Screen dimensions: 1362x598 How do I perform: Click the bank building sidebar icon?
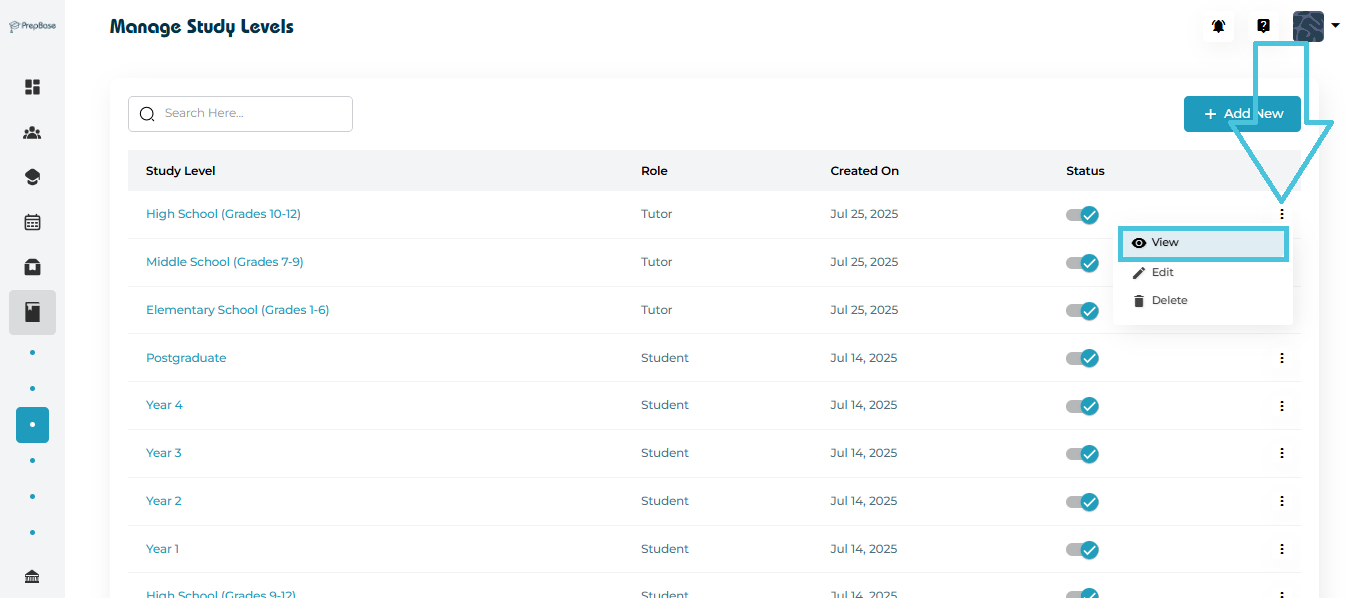point(32,577)
